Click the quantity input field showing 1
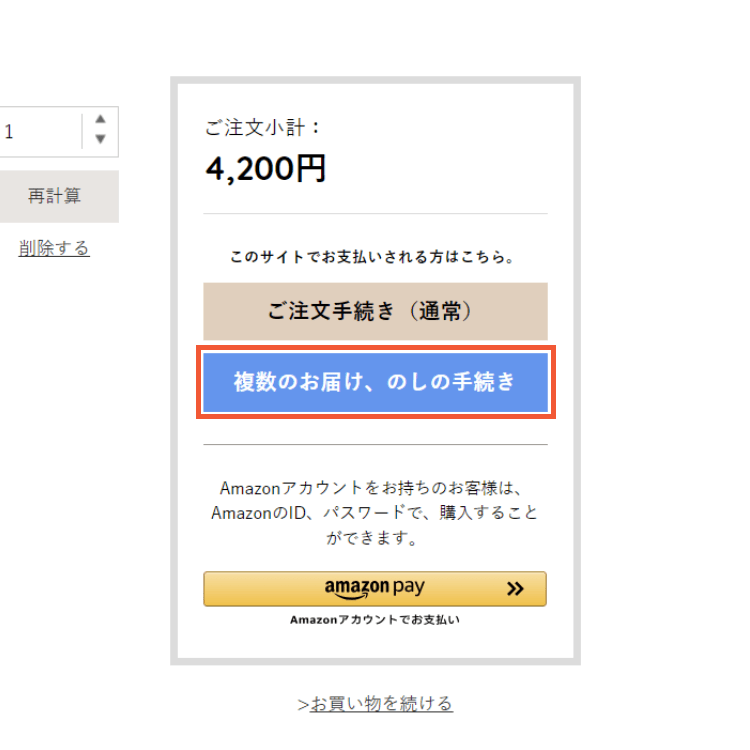 point(40,132)
